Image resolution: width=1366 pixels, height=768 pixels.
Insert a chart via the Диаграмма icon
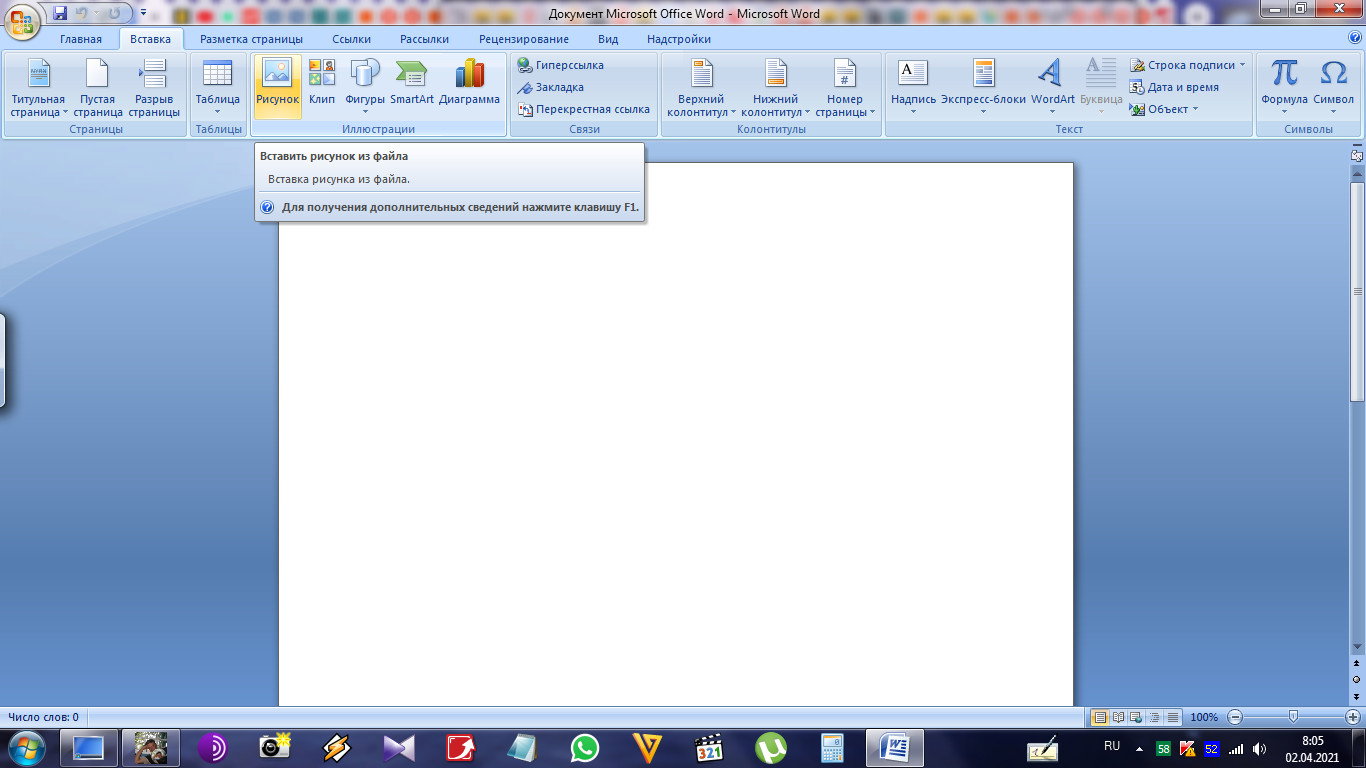(469, 86)
